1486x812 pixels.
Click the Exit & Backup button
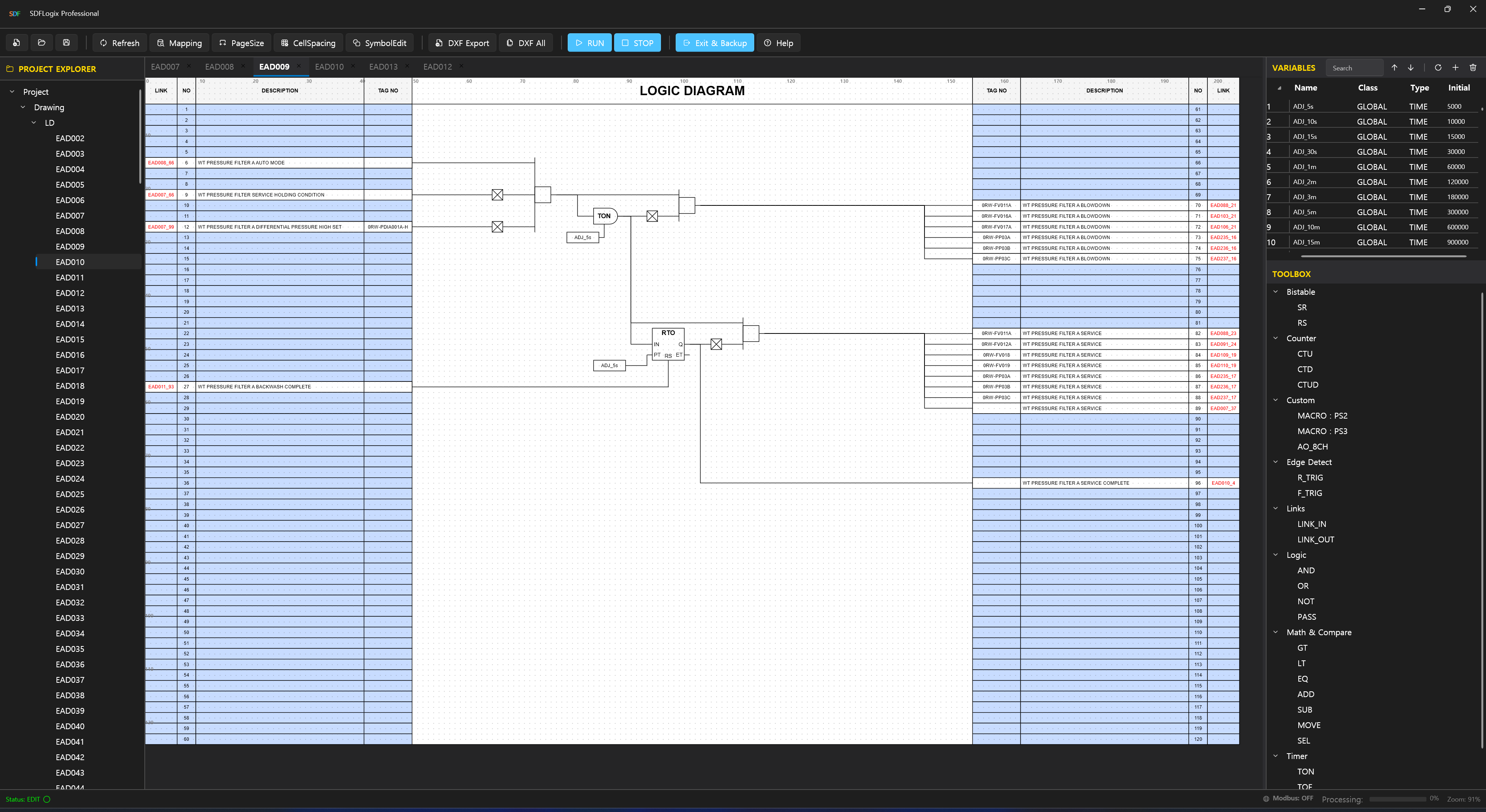tap(715, 43)
